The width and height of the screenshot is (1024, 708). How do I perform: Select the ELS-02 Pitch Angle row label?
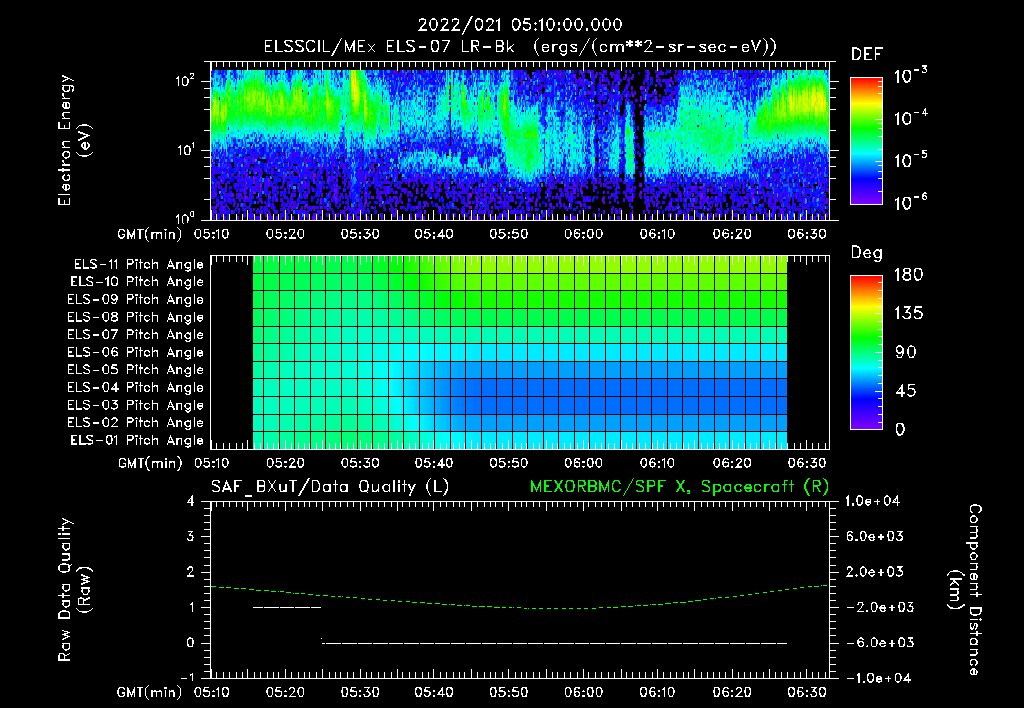click(136, 423)
